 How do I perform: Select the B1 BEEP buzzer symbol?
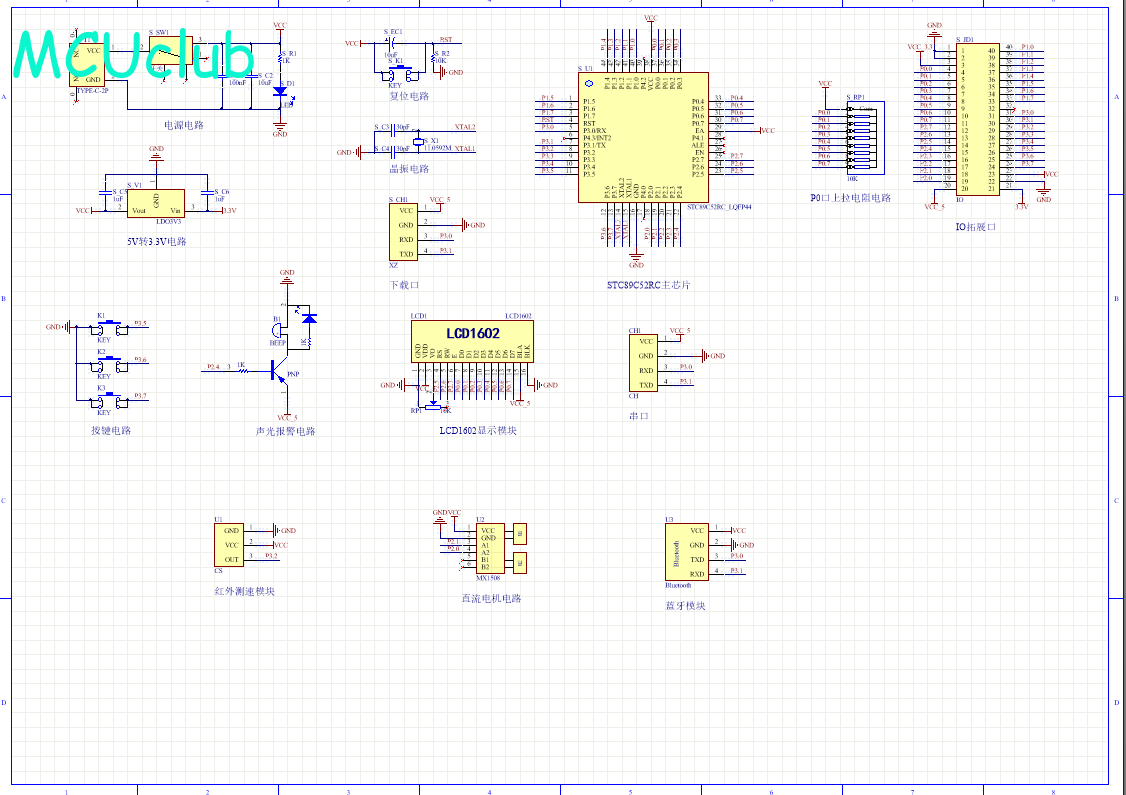[276, 330]
